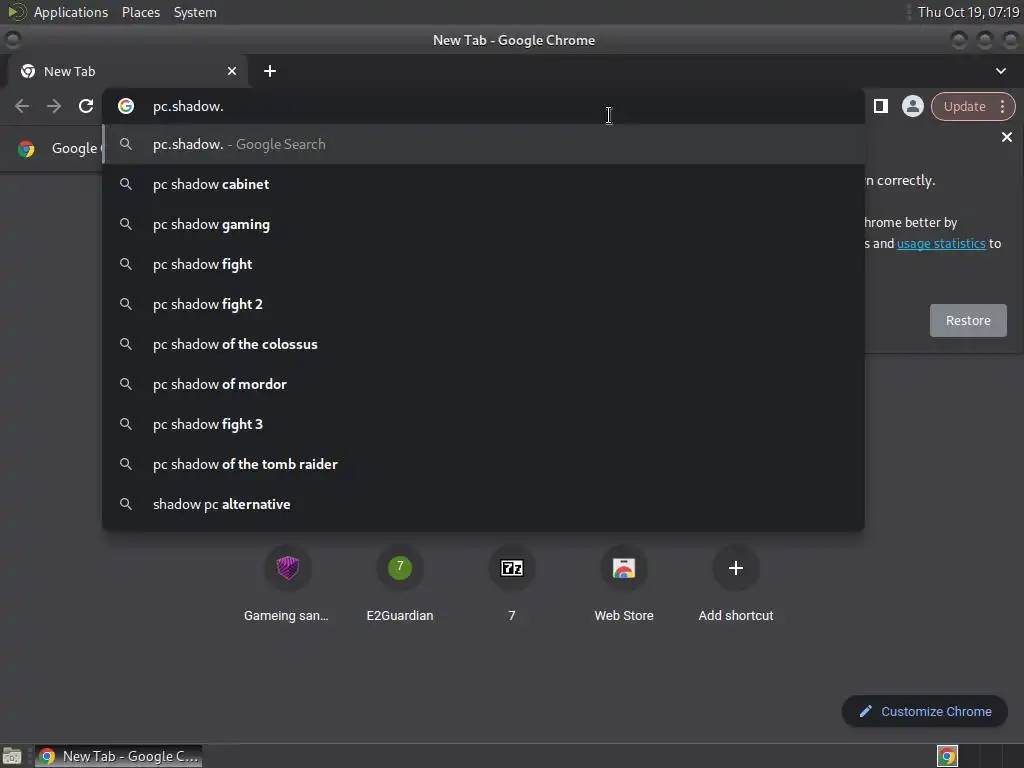Image resolution: width=1024 pixels, height=768 pixels.
Task: Click the search icon beside 'pc shadow of mordor'
Action: click(126, 384)
